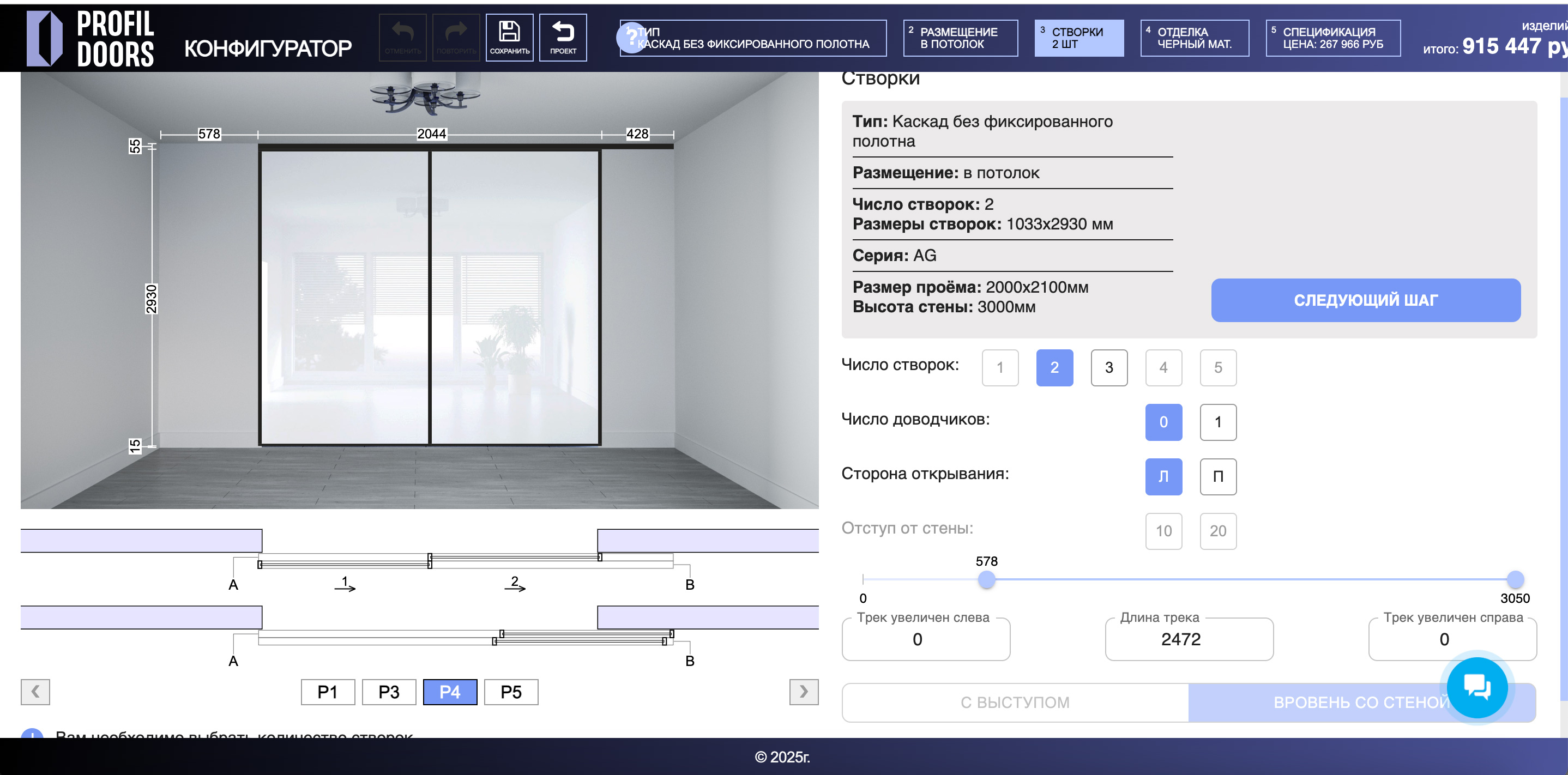Click the Undo (Отменить) toolbar icon
1568x775 pixels.
point(402,38)
